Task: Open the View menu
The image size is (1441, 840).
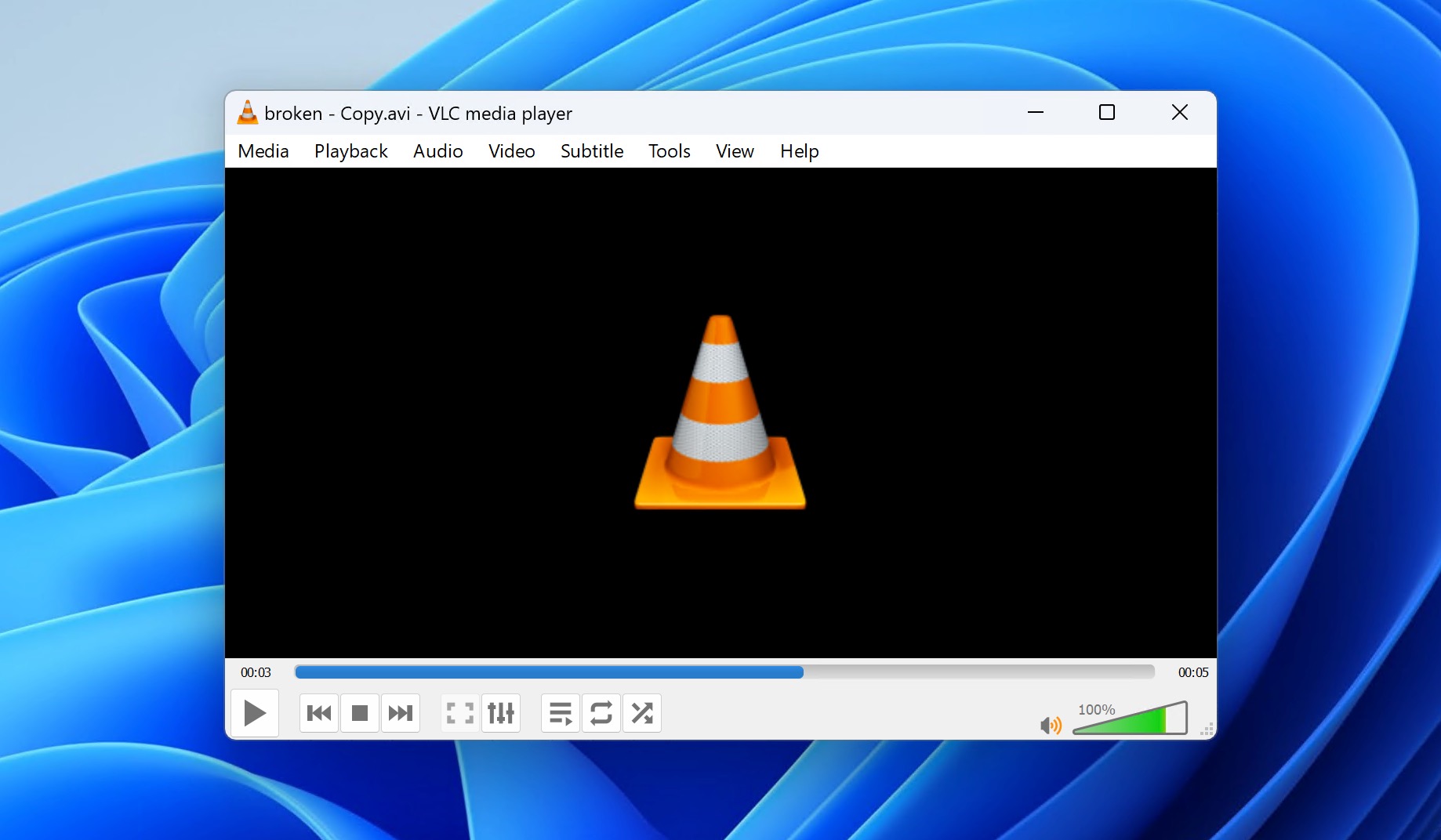Action: click(735, 151)
